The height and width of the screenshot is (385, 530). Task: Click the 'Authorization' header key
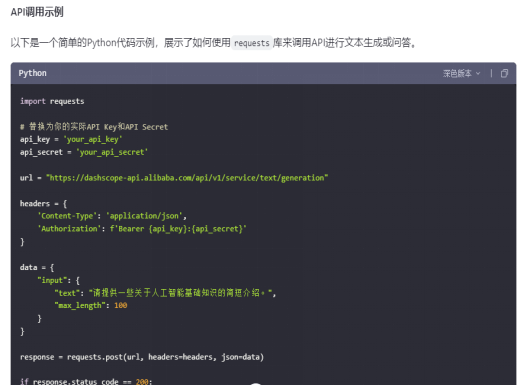tap(69, 229)
